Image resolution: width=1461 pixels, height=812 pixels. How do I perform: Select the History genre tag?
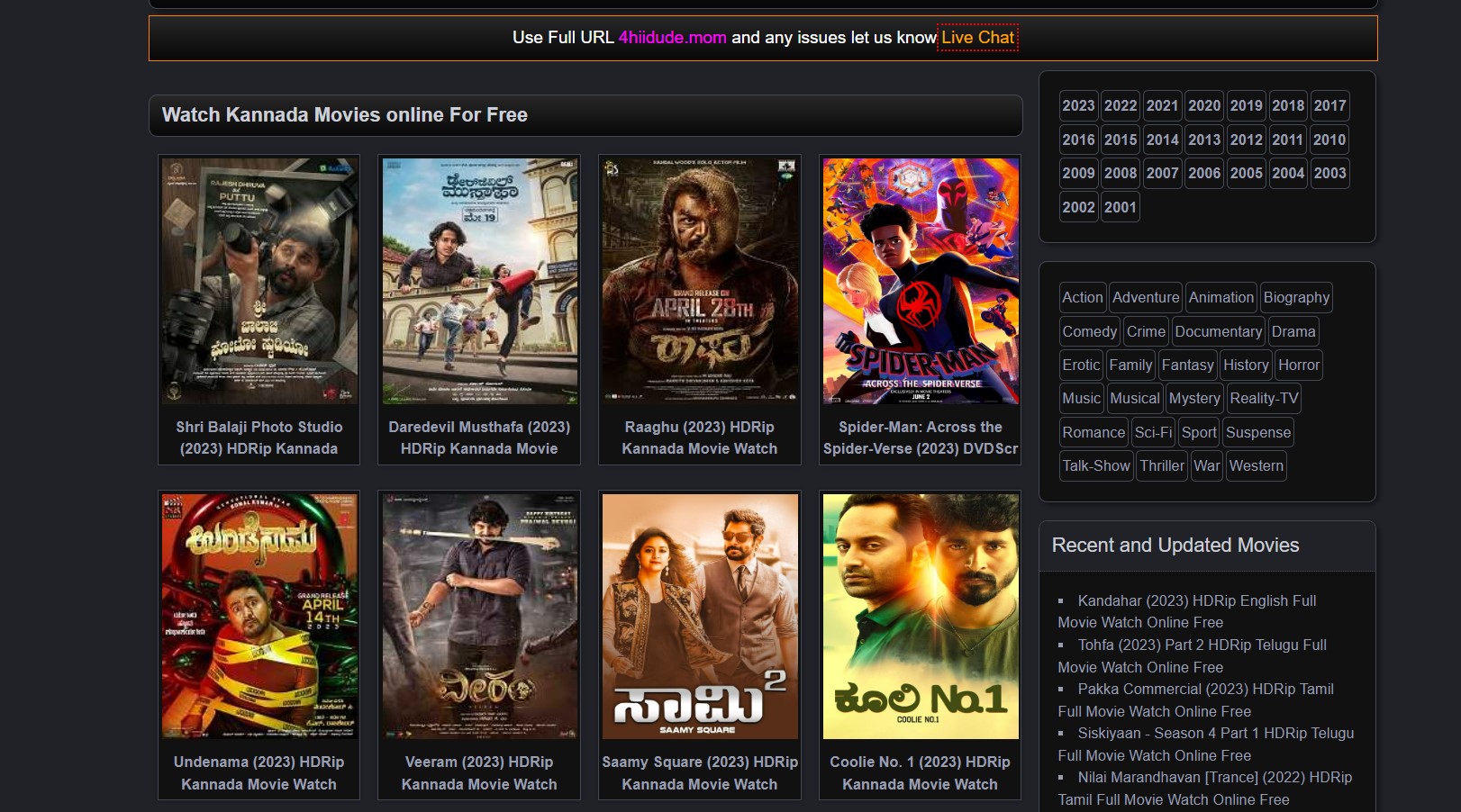[1246, 365]
